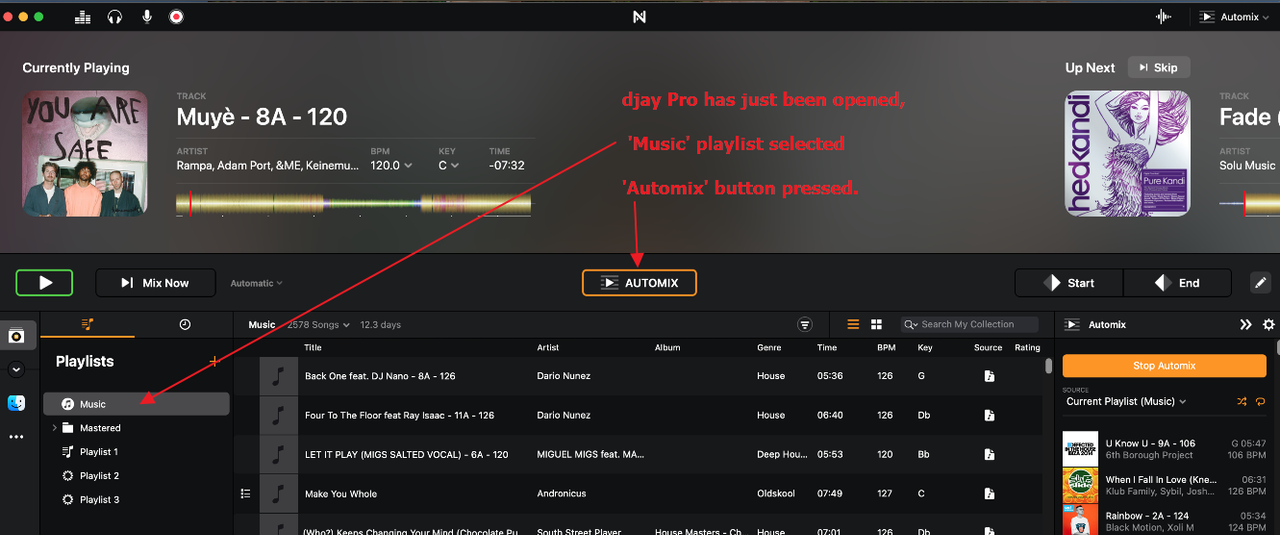Switch library to grid view
This screenshot has height=535, width=1280.
coord(877,324)
